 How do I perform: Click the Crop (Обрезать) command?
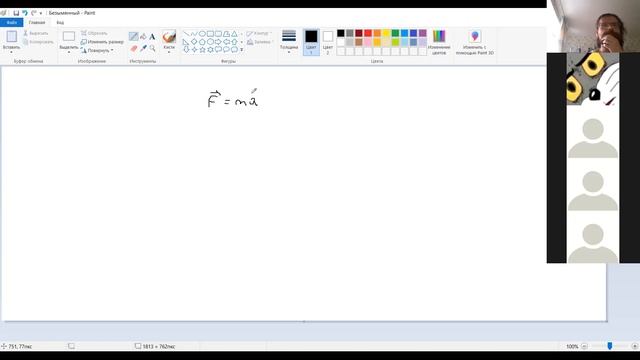(94, 33)
